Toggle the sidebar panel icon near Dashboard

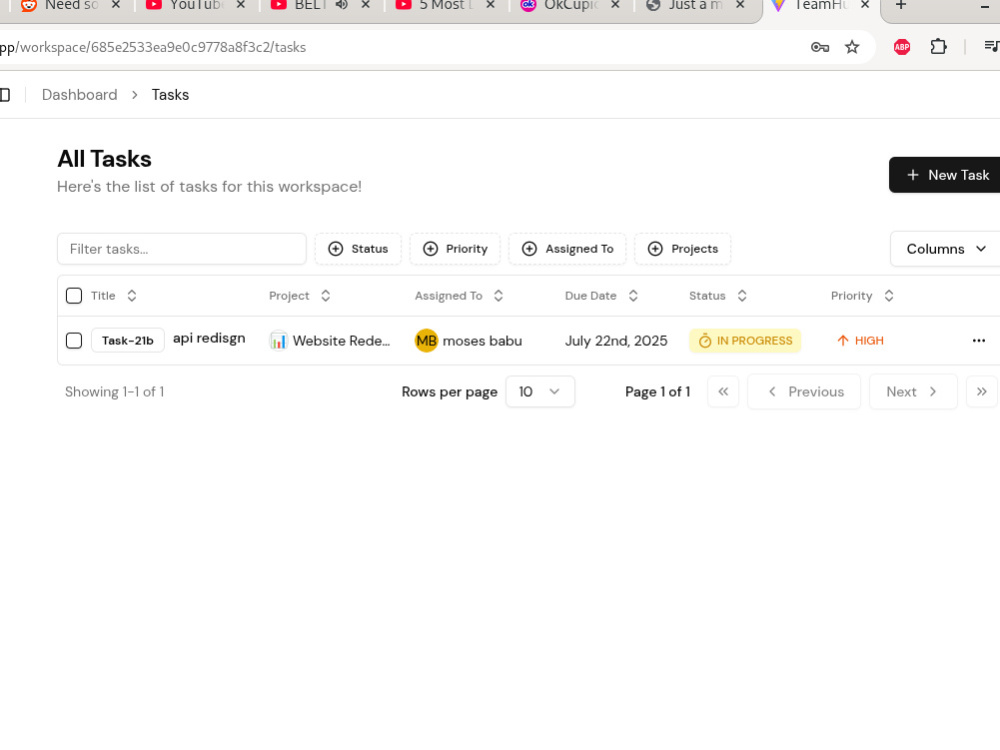pos(5,95)
